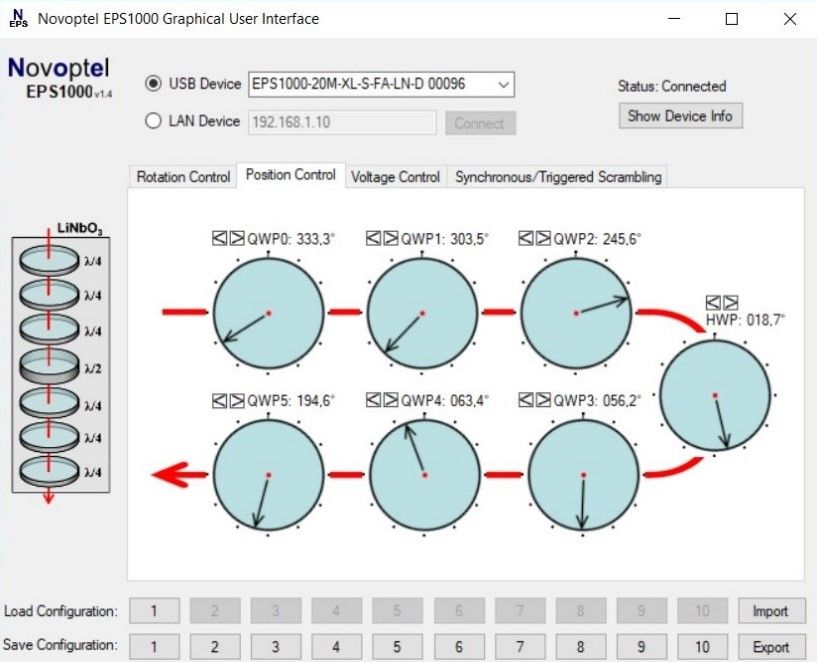Click the QWP0 increase (right arrow) button
Viewport: 817px width, 662px height.
point(237,239)
